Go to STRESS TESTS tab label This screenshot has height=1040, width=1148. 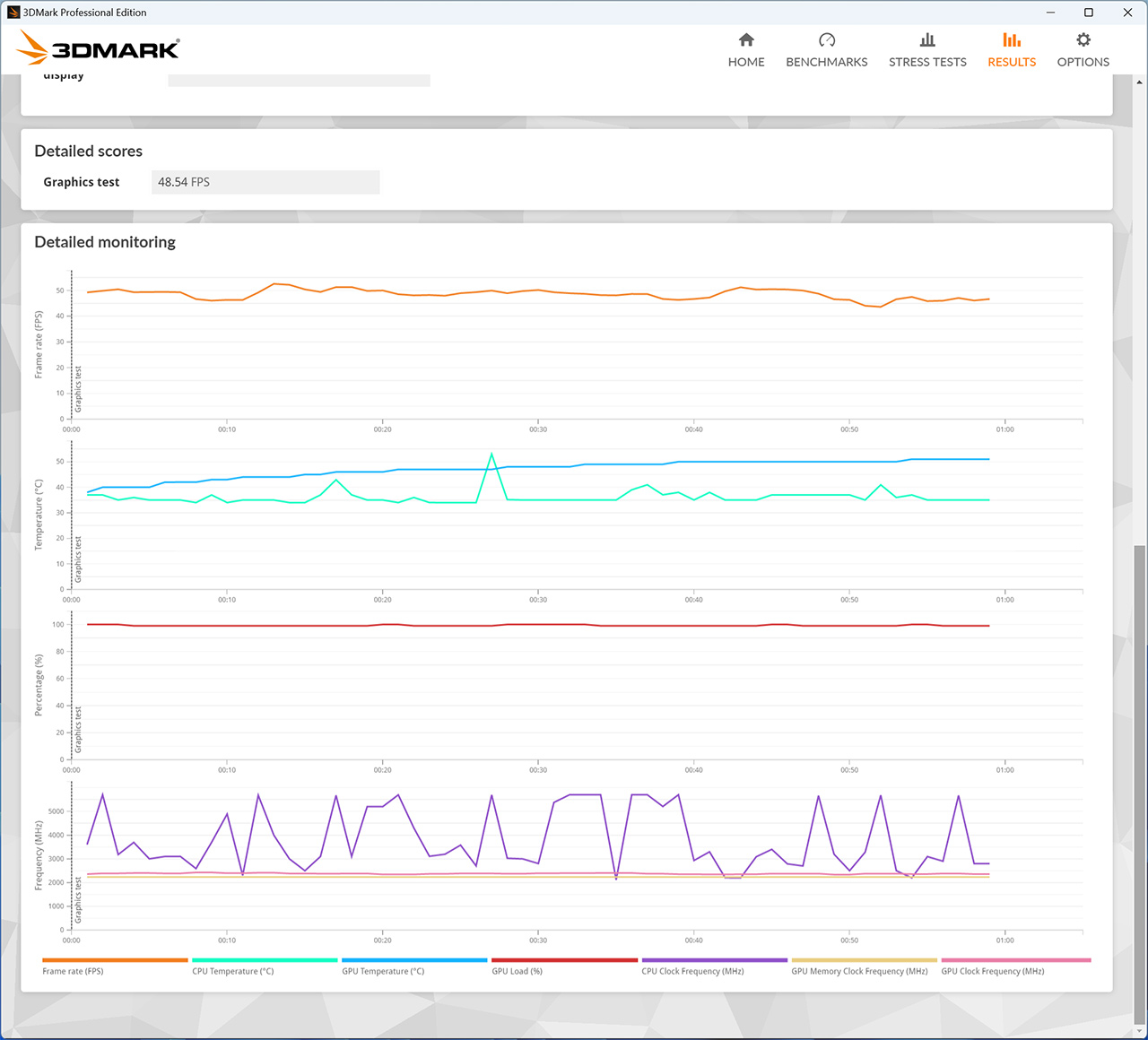(x=927, y=62)
